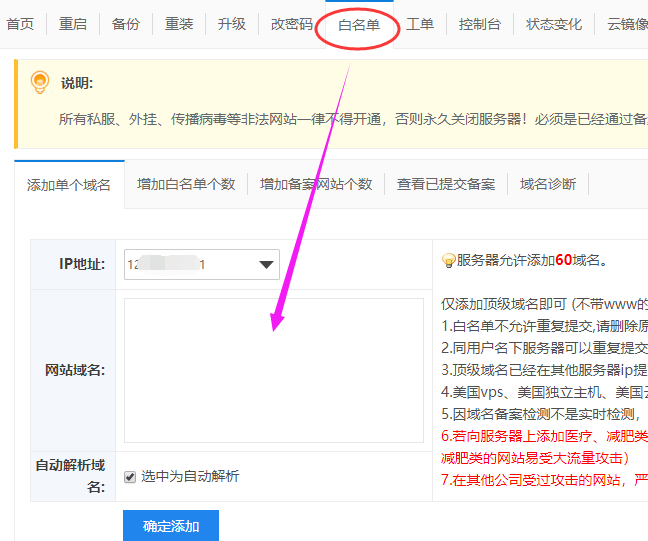Open the 首页 menu item
The image size is (648, 541).
20,24
